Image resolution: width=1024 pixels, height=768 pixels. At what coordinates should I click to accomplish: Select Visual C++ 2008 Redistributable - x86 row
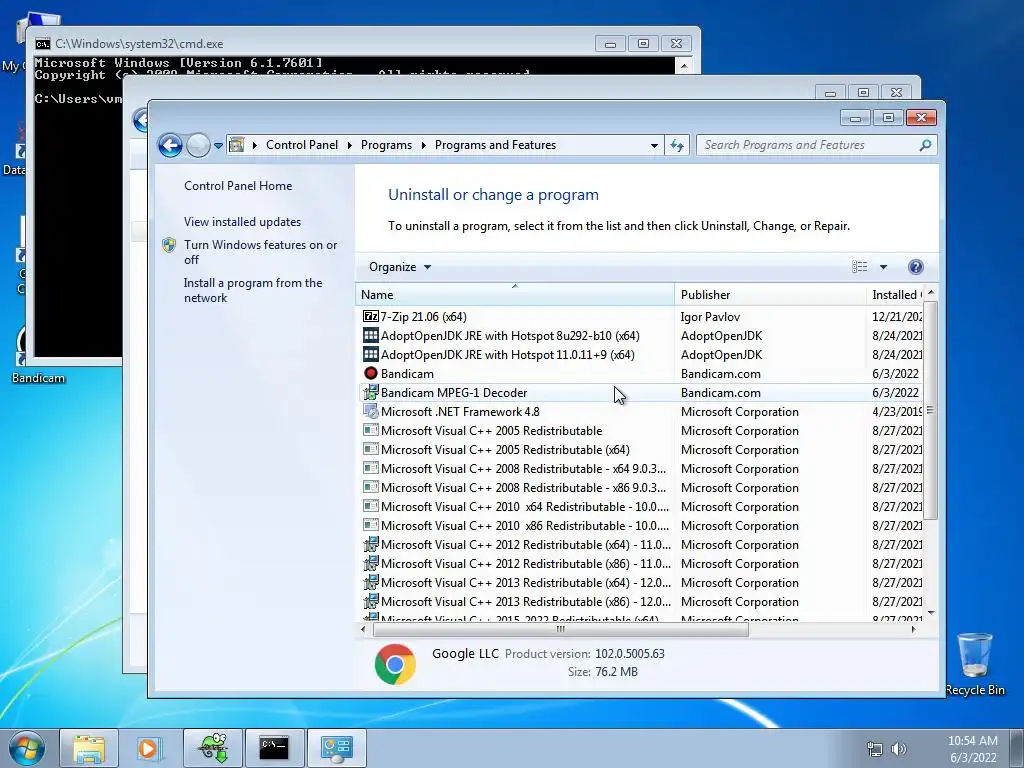(x=640, y=487)
